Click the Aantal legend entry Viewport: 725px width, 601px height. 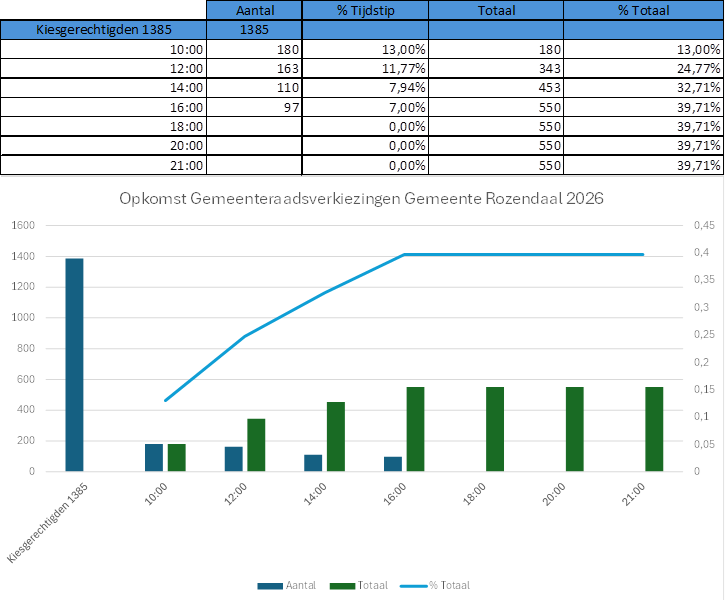click(284, 585)
